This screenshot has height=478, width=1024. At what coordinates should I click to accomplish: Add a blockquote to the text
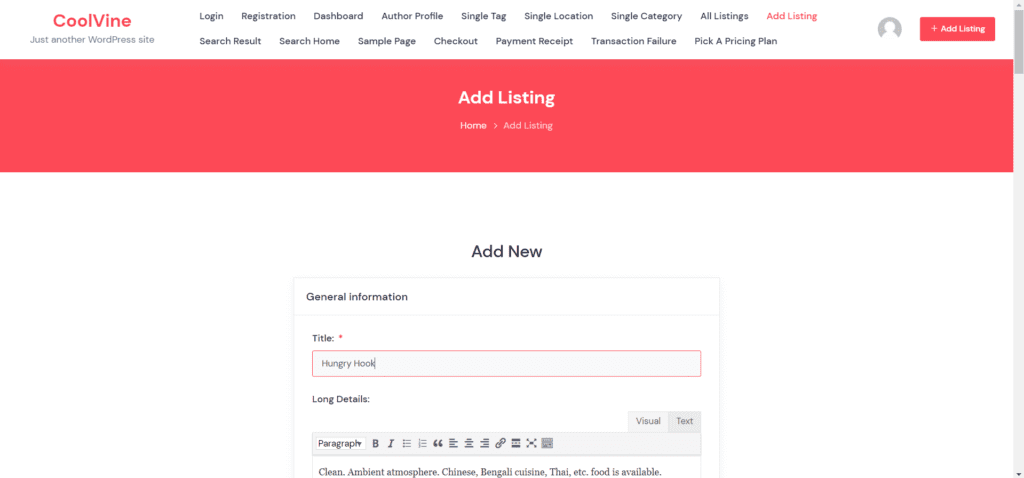pyautogui.click(x=438, y=443)
